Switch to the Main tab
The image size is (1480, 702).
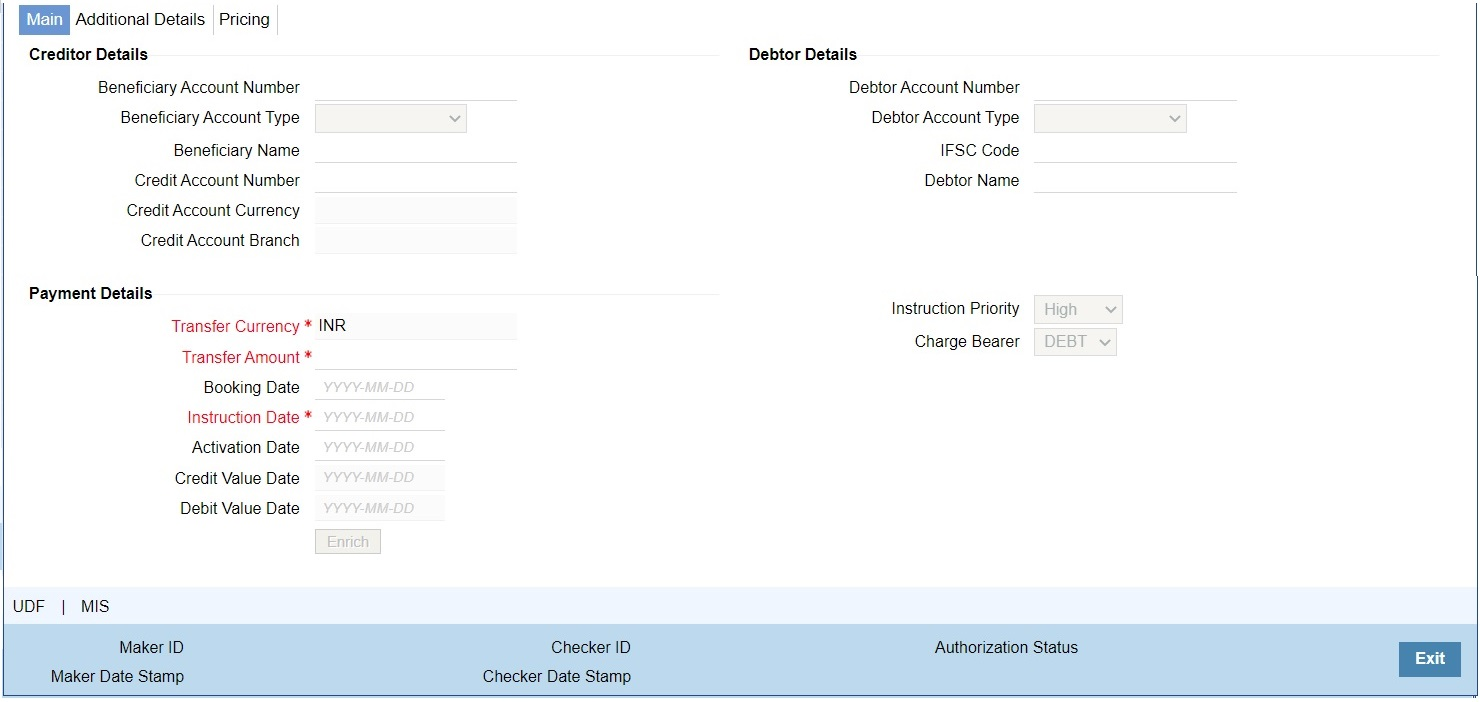click(x=44, y=19)
